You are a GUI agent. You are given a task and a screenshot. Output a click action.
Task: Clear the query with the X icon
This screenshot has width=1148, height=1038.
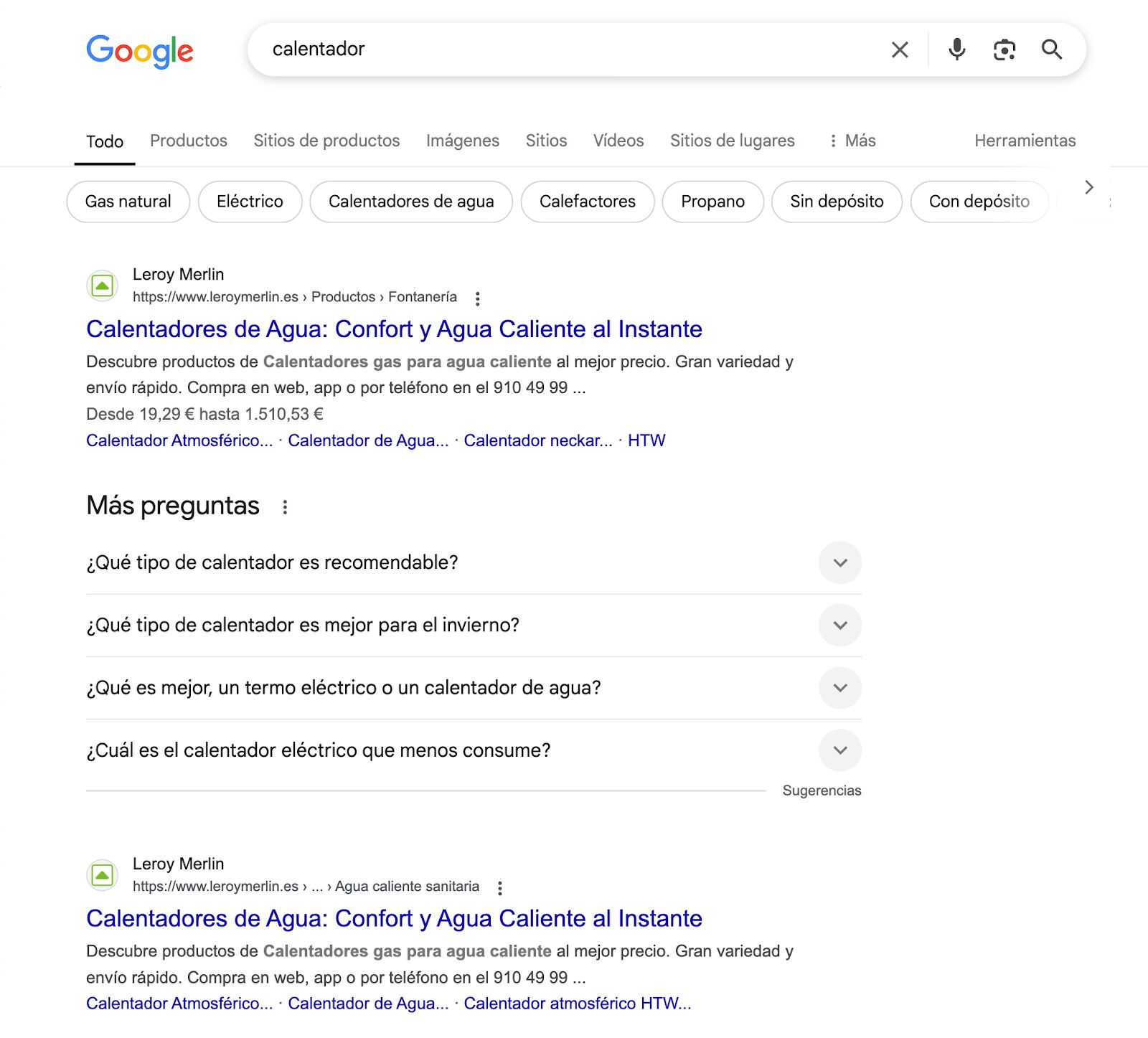tap(899, 49)
